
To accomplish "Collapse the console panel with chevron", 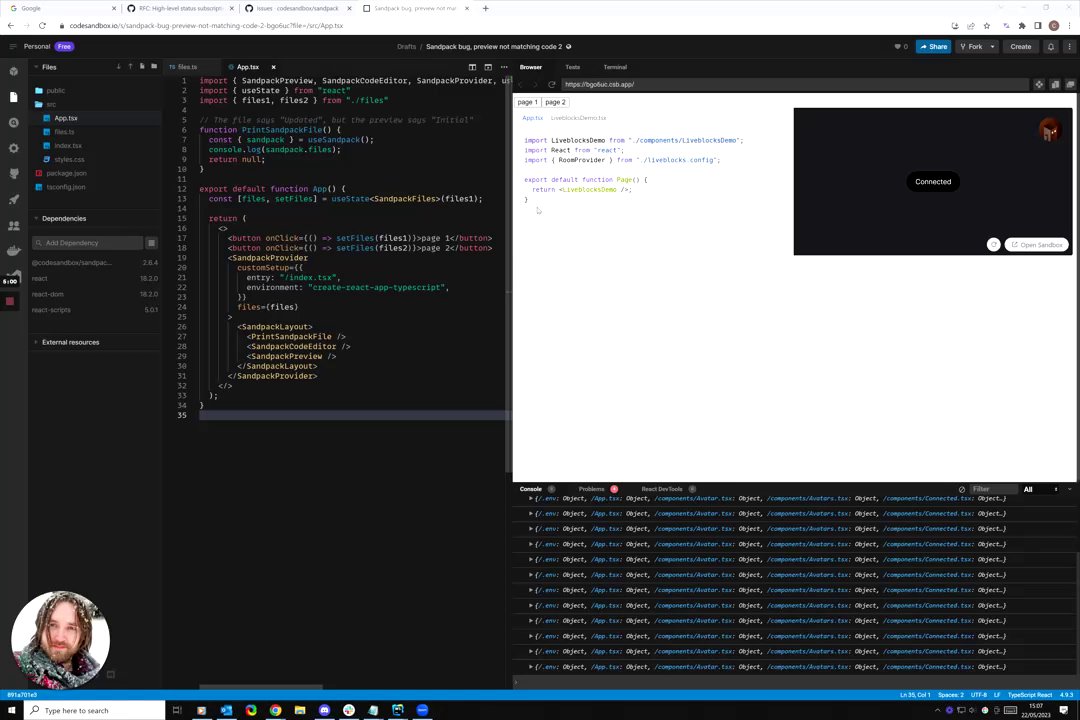I will tap(1070, 489).
